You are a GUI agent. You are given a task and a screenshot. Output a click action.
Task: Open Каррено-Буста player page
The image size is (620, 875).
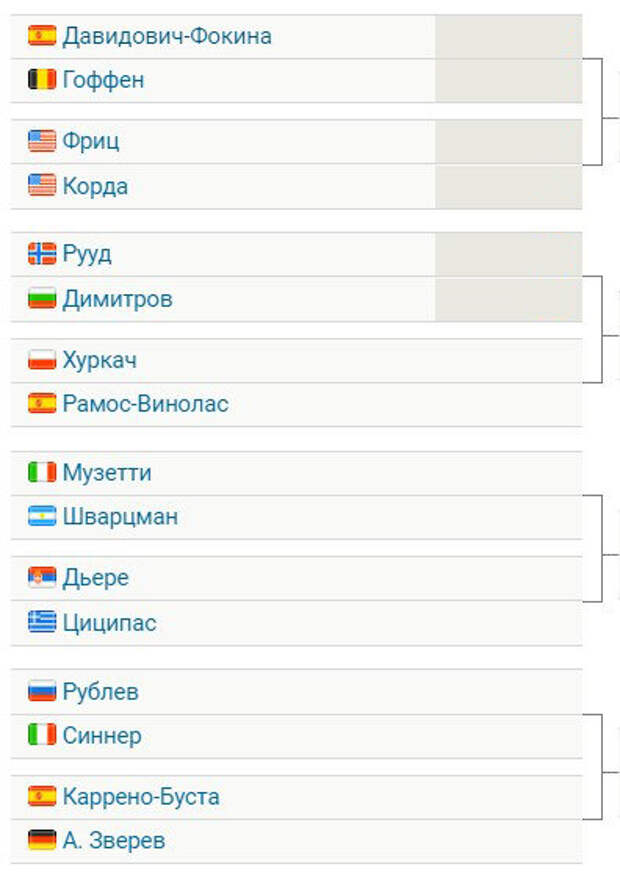(x=141, y=796)
